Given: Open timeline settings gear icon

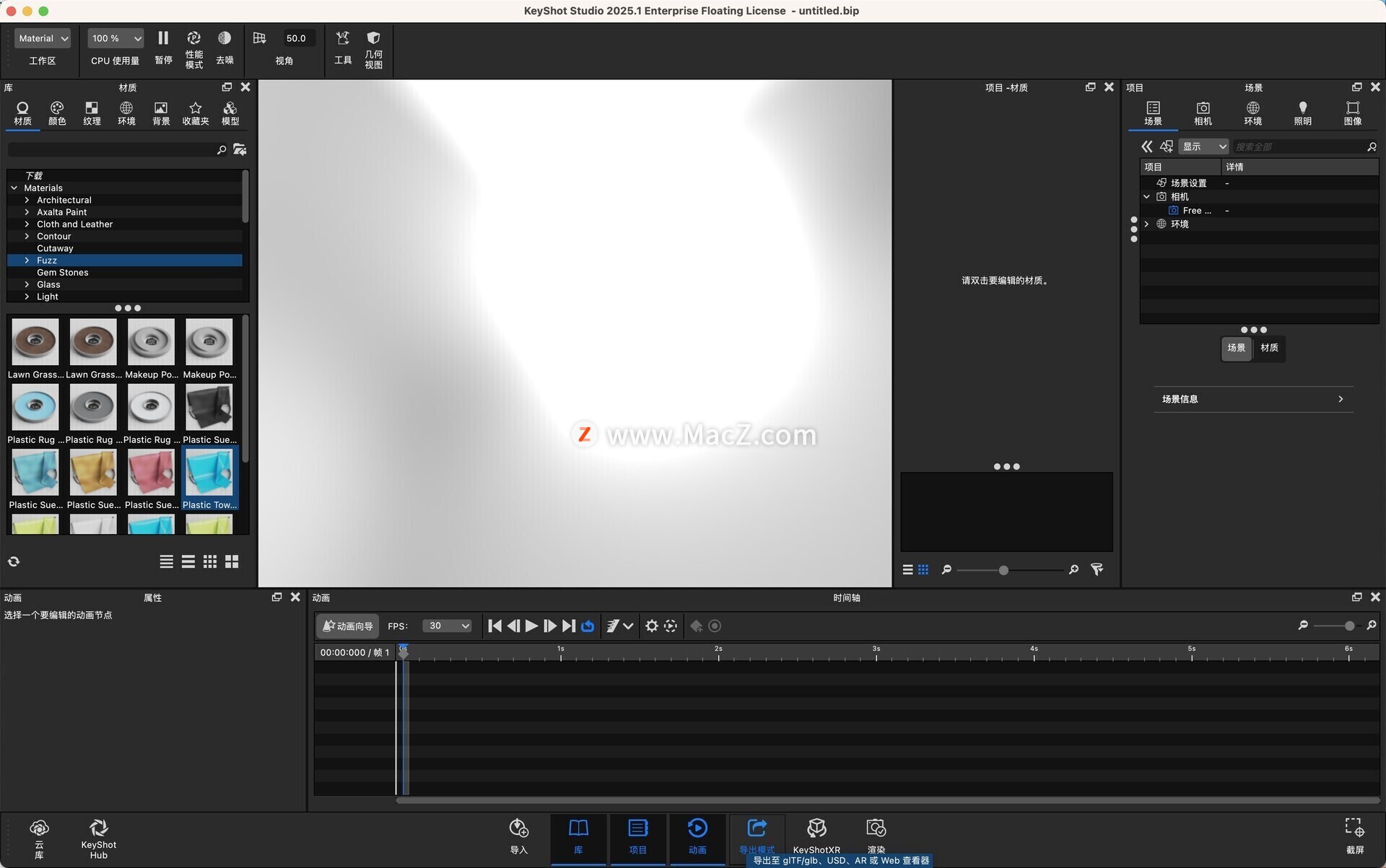Looking at the screenshot, I should 651,626.
